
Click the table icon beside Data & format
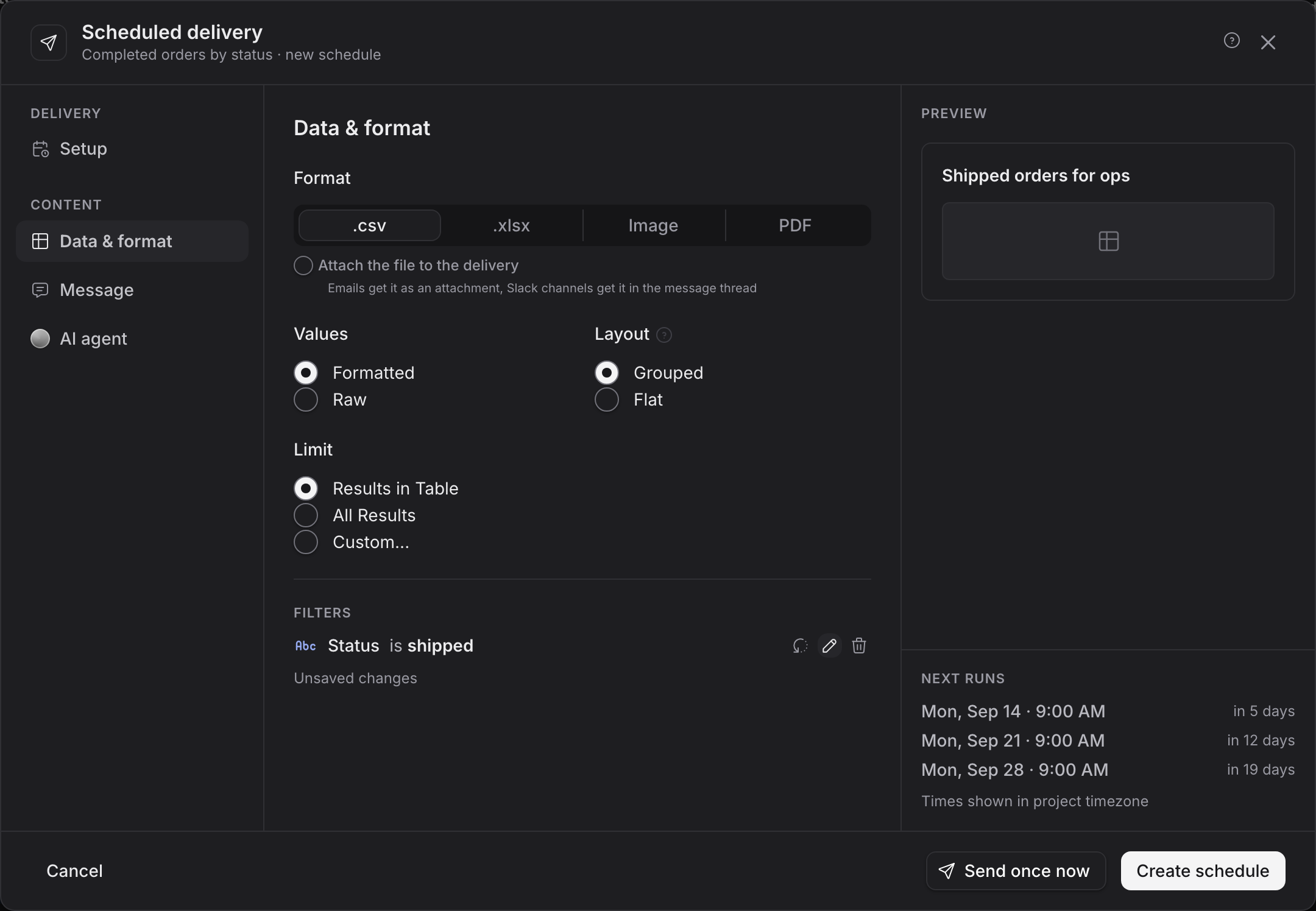(40, 241)
